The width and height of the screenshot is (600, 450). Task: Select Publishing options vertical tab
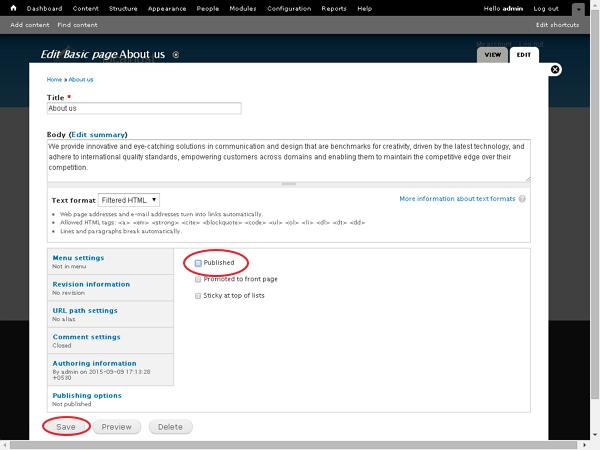[x=110, y=399]
